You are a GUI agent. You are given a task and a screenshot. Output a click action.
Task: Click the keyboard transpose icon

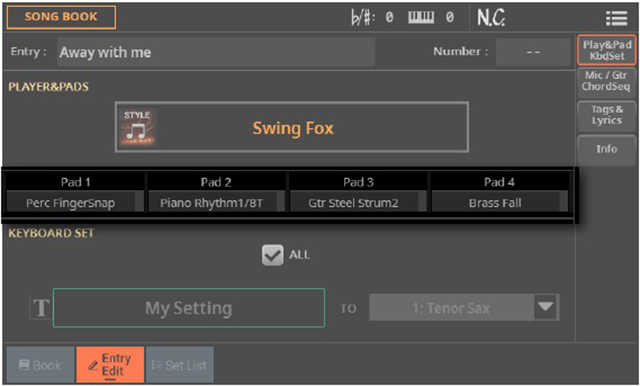click(421, 17)
